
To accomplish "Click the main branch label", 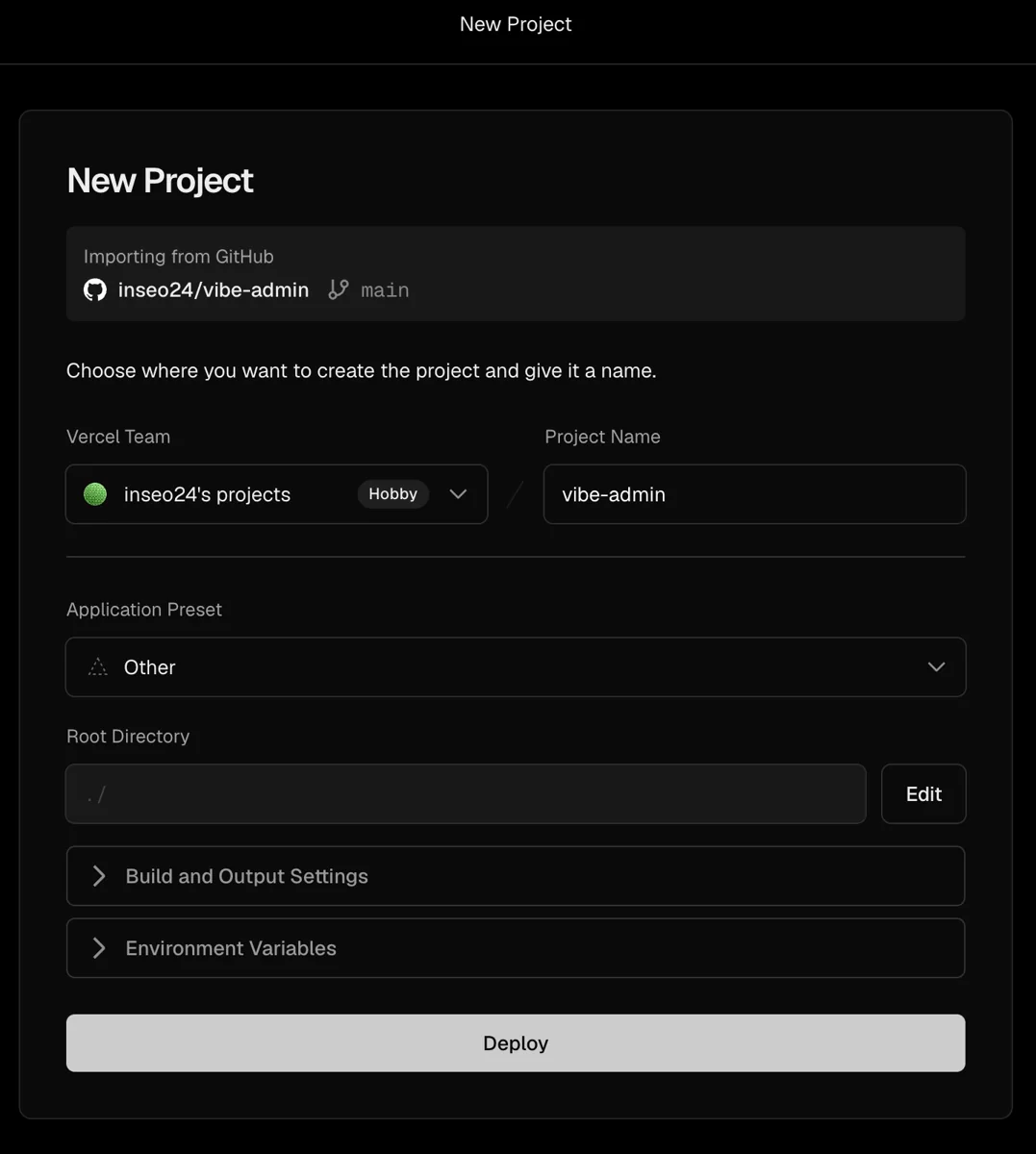I will (385, 289).
